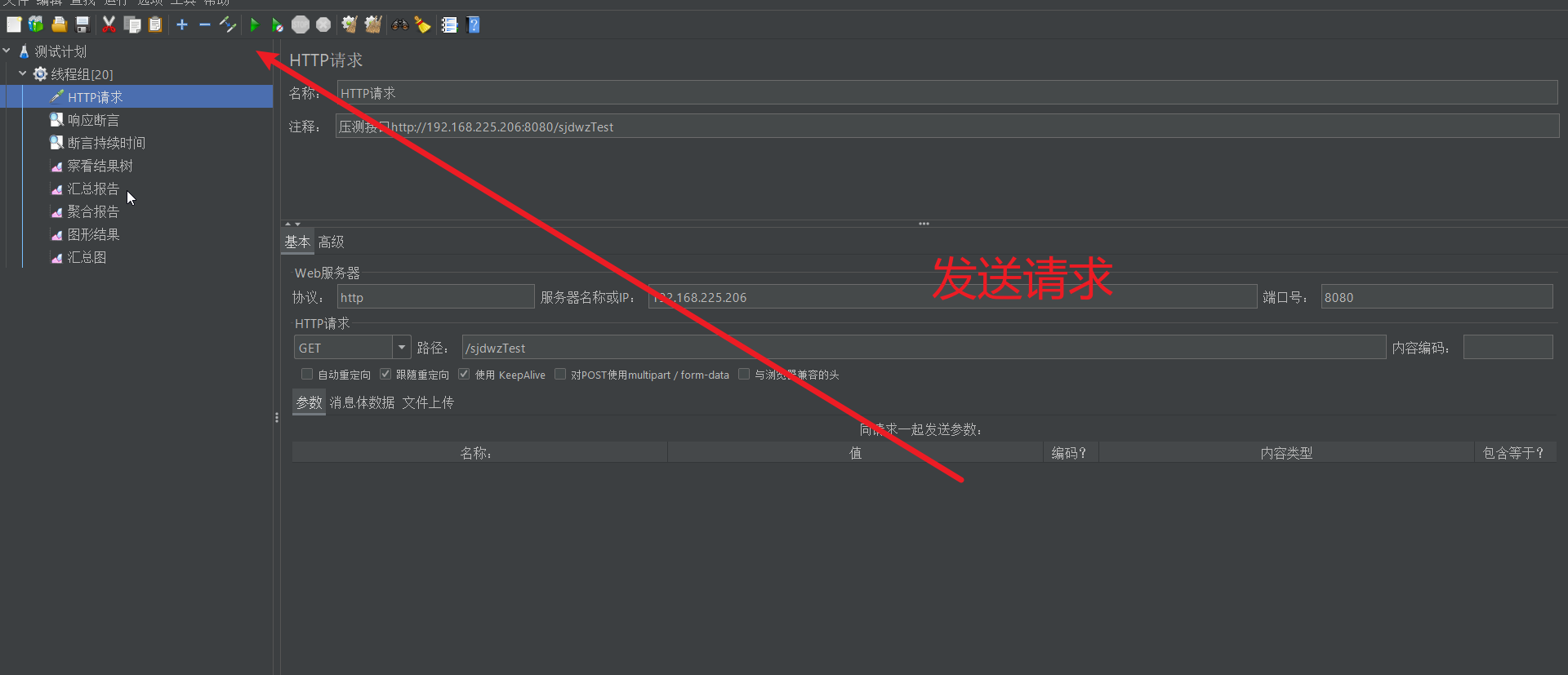The width and height of the screenshot is (1568, 675).
Task: Click the vertical splitter handle dots
Action: pyautogui.click(x=277, y=418)
